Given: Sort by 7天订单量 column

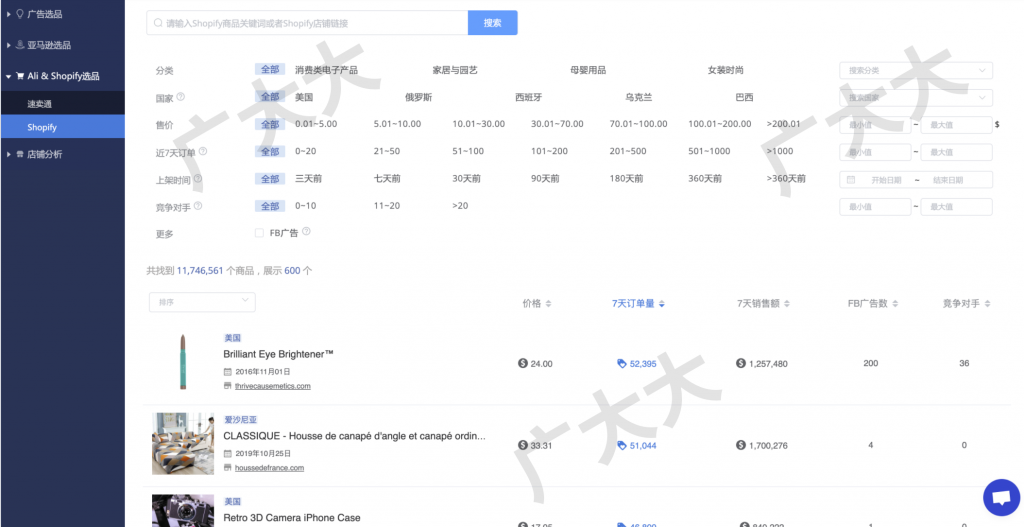Looking at the screenshot, I should (638, 304).
